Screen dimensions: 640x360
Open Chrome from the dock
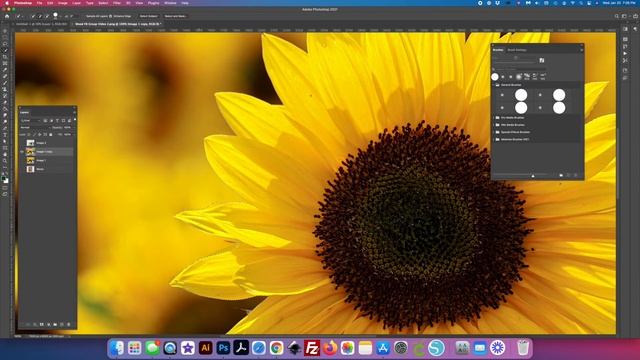click(x=276, y=348)
